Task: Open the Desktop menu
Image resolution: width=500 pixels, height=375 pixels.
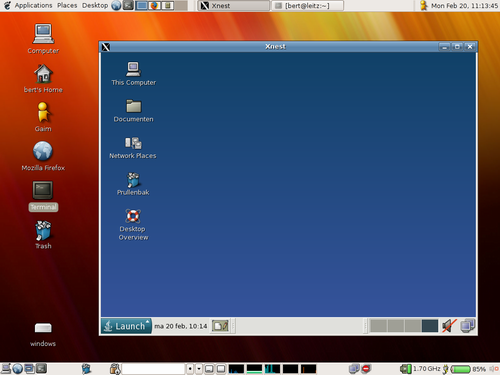Action: pos(95,5)
